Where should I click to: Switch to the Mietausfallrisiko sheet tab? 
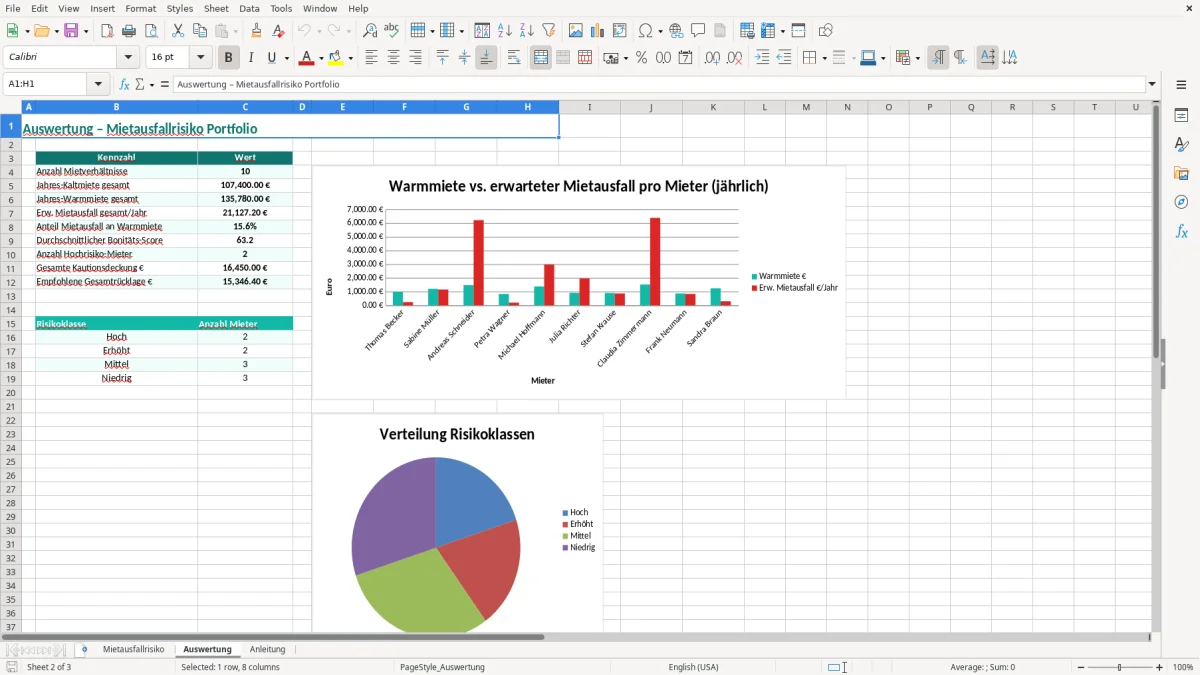click(133, 649)
